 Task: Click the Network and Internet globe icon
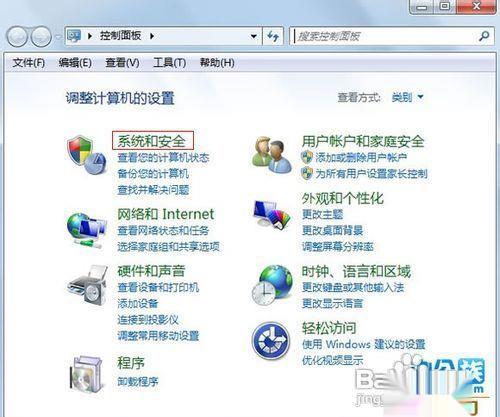click(87, 230)
